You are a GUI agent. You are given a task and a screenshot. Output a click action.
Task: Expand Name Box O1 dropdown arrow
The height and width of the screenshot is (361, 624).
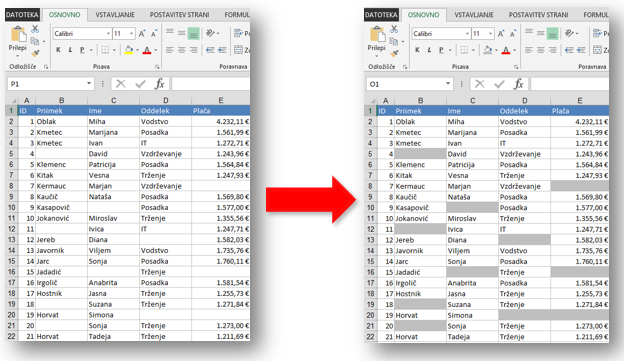click(448, 84)
